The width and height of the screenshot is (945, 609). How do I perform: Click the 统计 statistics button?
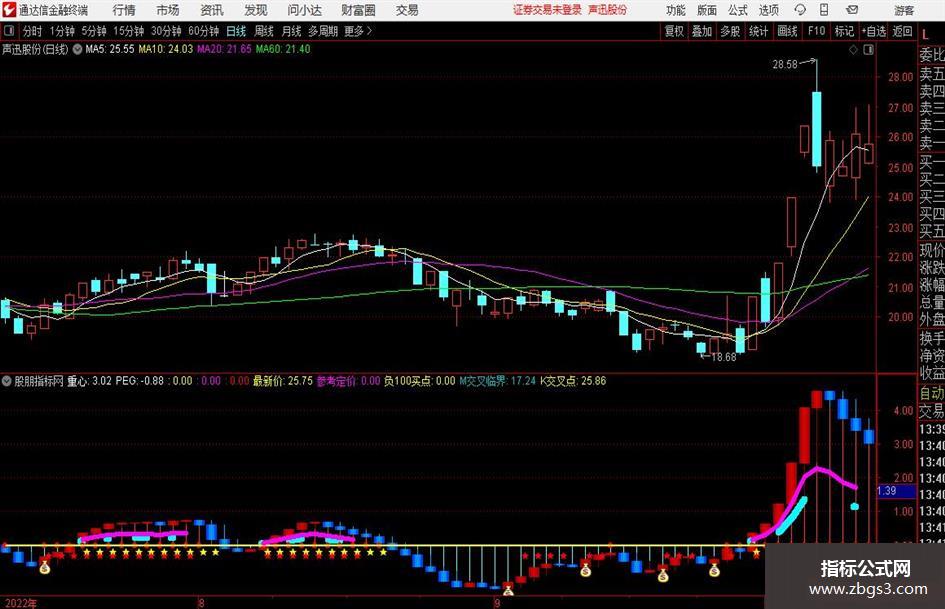(759, 31)
